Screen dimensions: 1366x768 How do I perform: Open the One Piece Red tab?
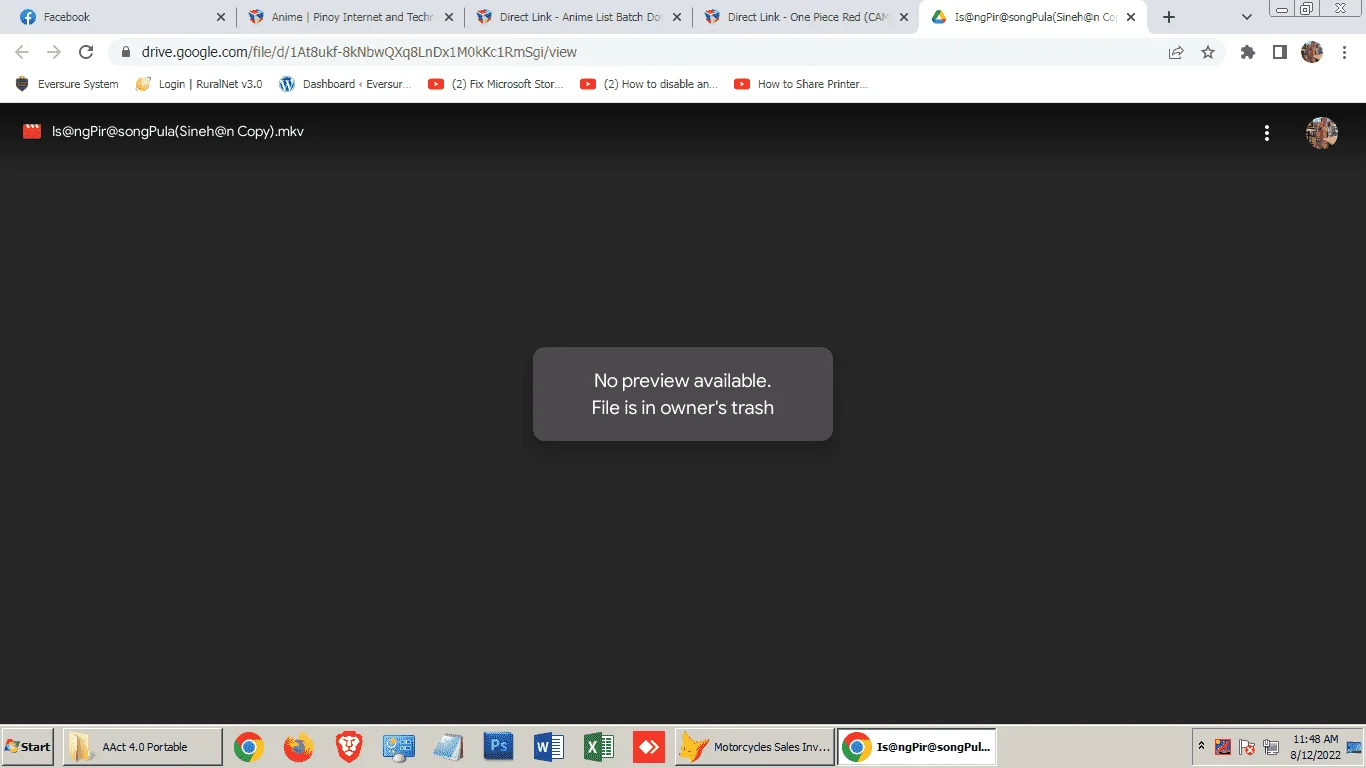(806, 17)
